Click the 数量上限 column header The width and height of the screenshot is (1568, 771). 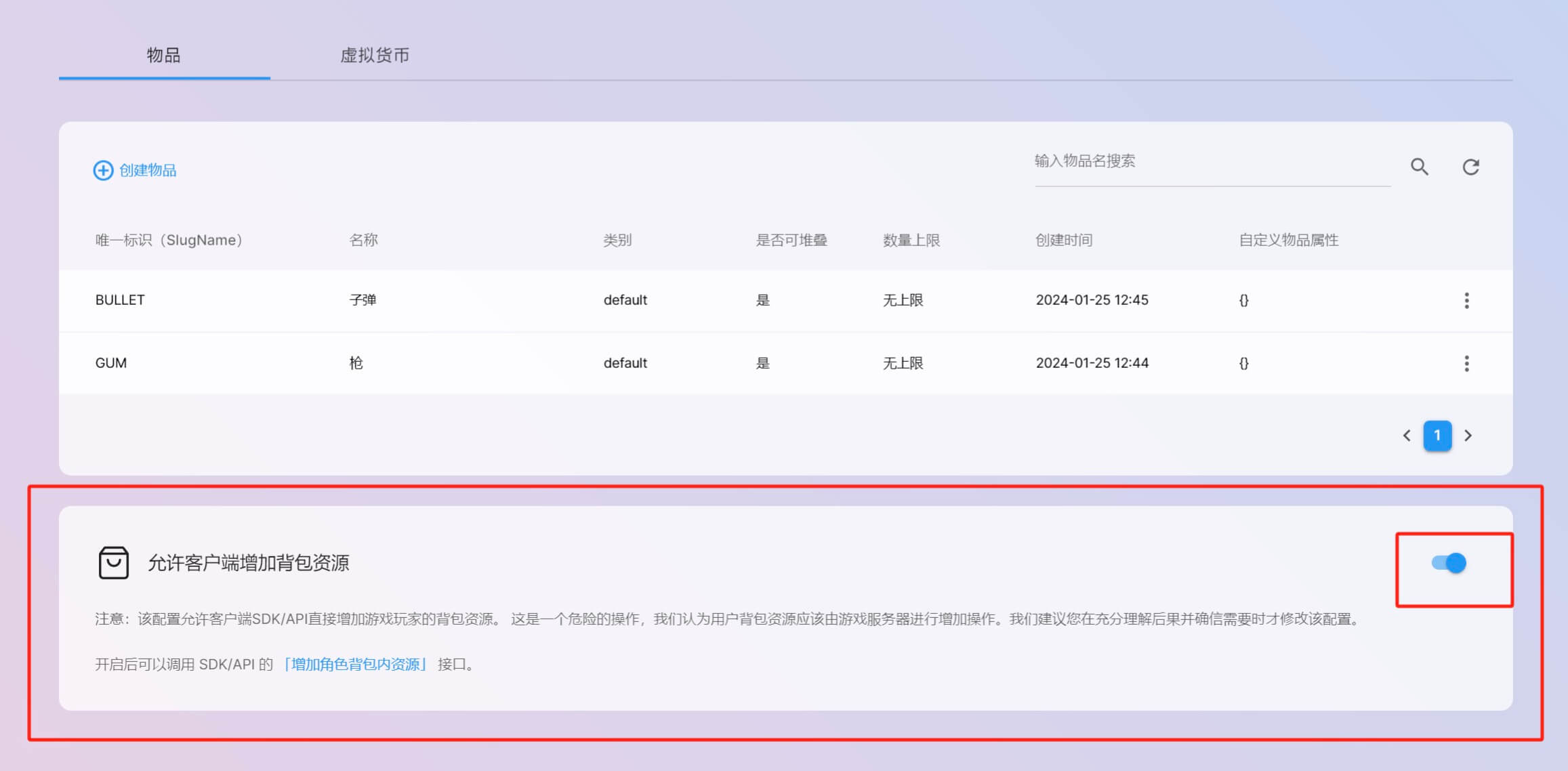point(911,240)
